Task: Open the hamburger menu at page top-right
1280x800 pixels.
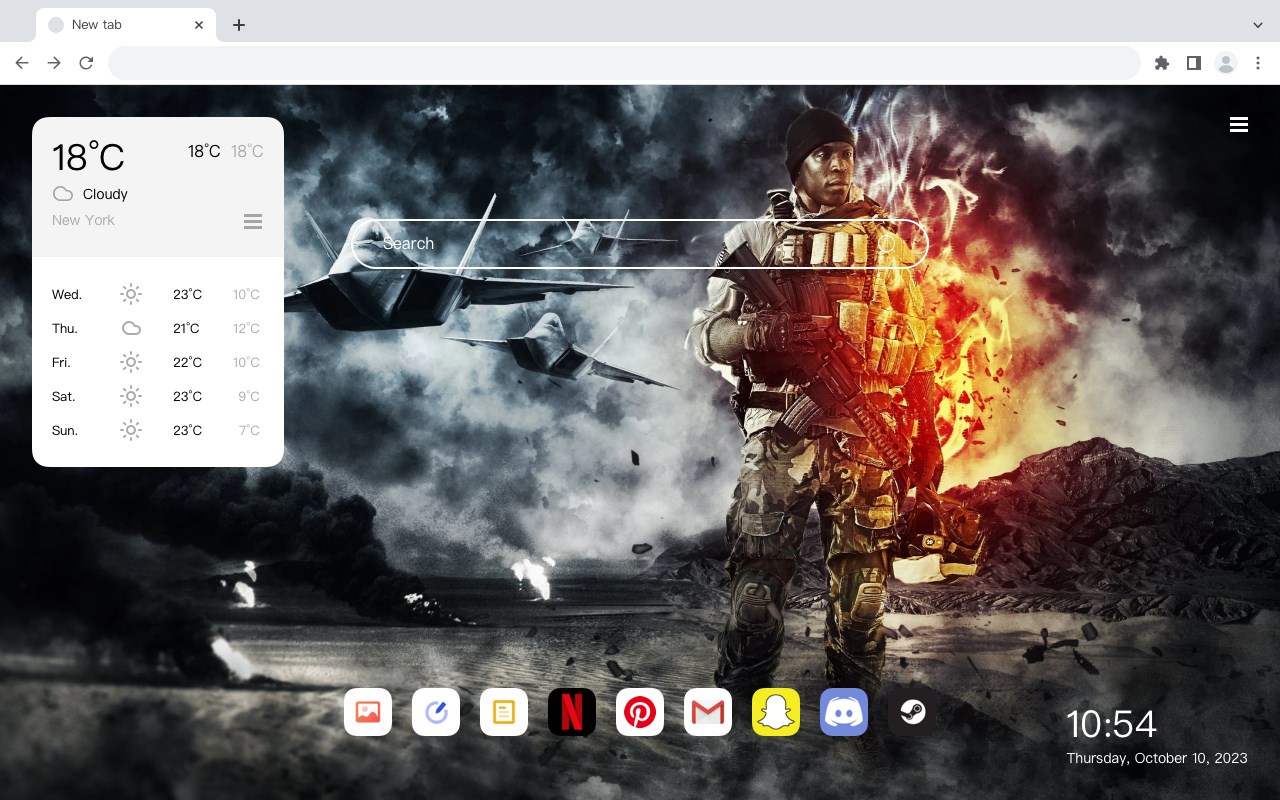Action: pyautogui.click(x=1239, y=124)
